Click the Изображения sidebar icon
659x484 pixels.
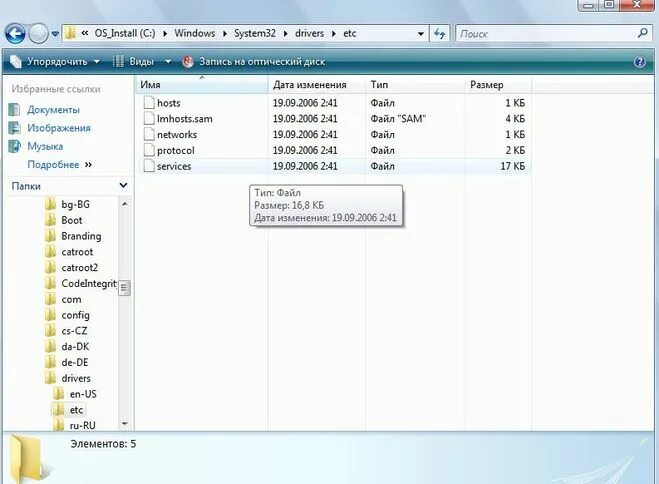click(14, 128)
